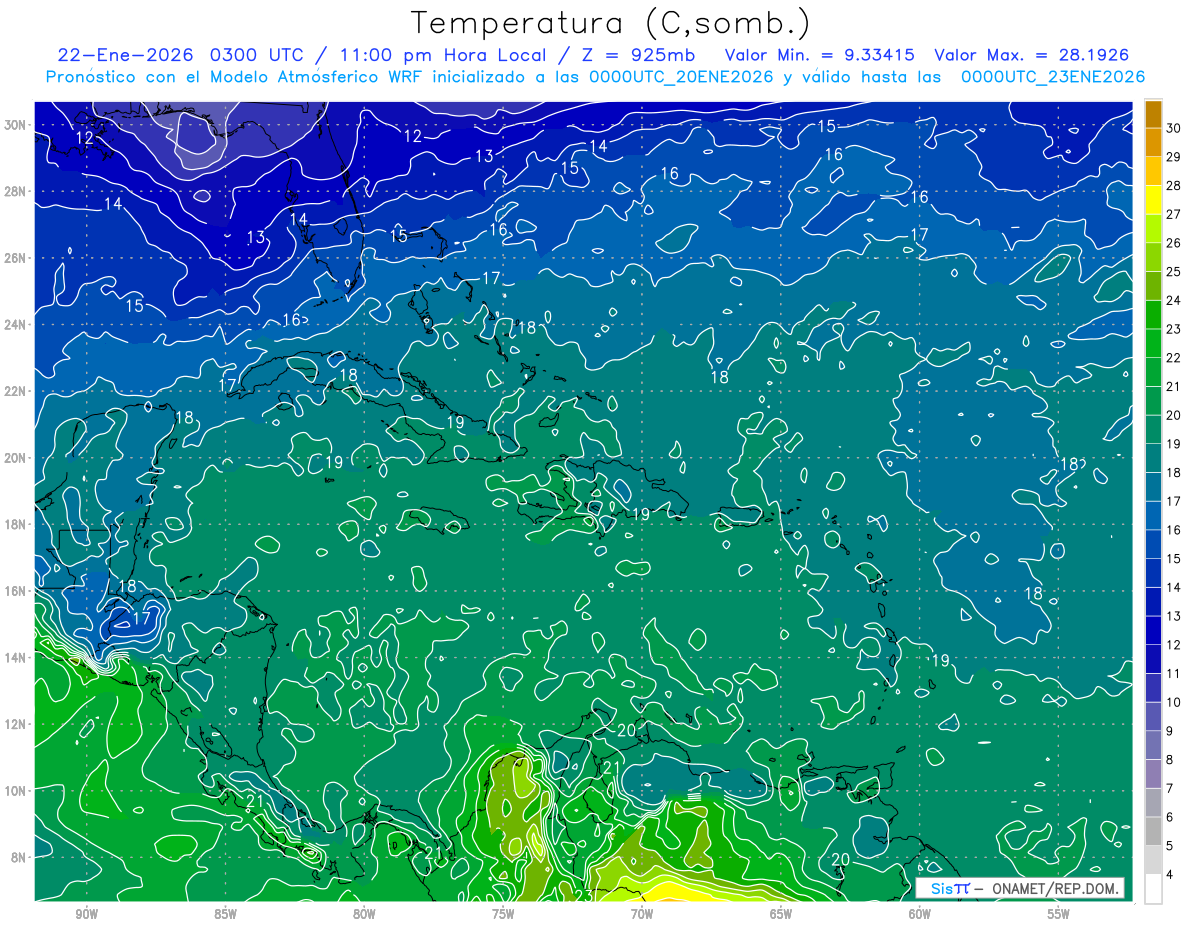This screenshot has height=927, width=1200.
Task: Click the '0000UTC_20ENE2026' initialization timestamp
Action: pos(682,77)
